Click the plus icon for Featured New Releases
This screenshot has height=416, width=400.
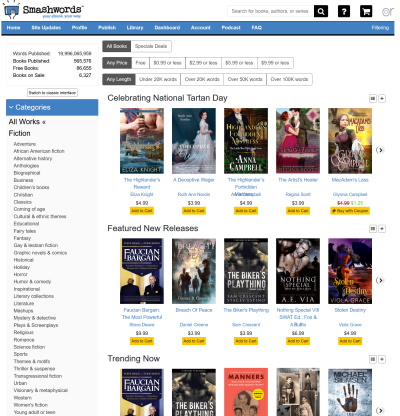(382, 229)
